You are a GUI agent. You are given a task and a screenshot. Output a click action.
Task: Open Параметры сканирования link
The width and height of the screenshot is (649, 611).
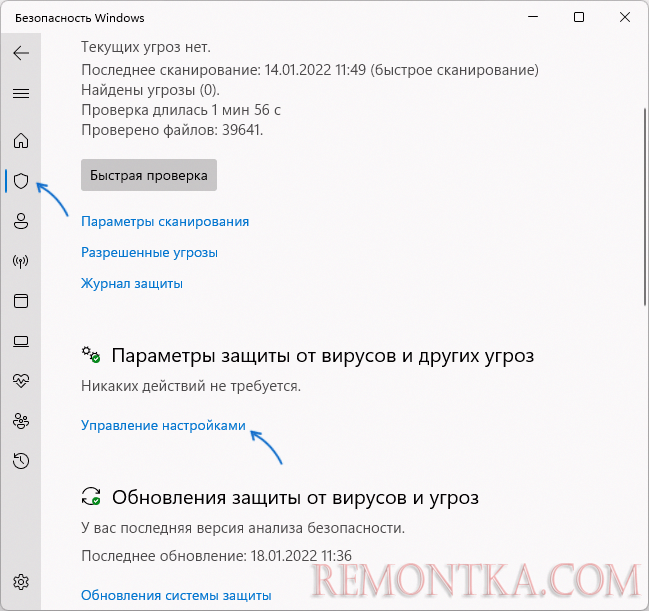point(165,221)
